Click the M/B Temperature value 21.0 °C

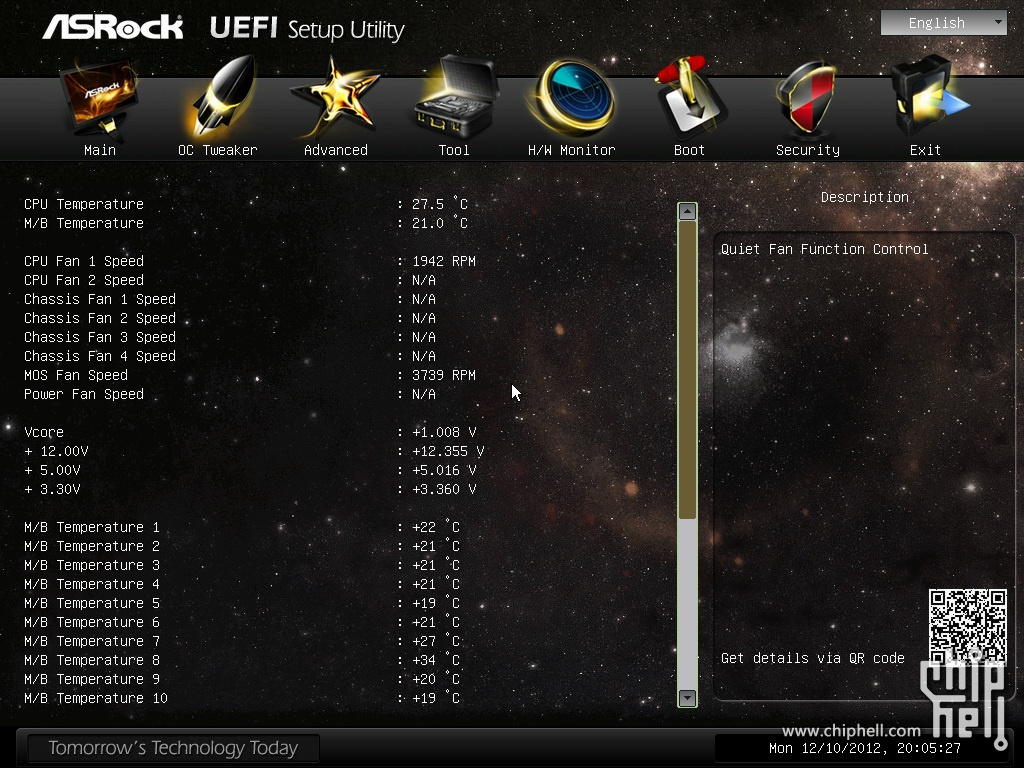click(x=440, y=223)
